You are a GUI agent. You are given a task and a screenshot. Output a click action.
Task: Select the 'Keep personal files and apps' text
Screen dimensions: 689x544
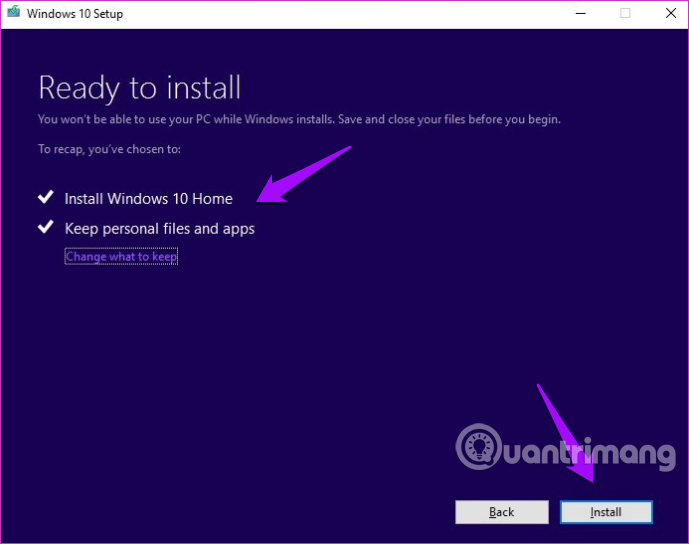(160, 229)
